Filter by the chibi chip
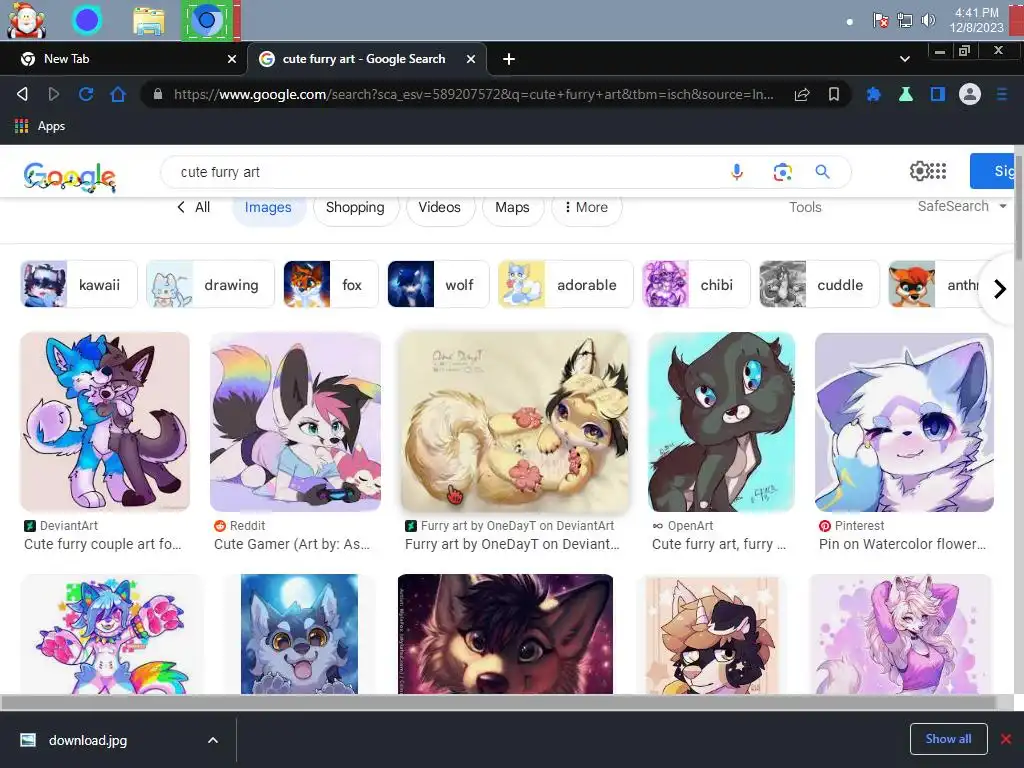 tap(696, 284)
